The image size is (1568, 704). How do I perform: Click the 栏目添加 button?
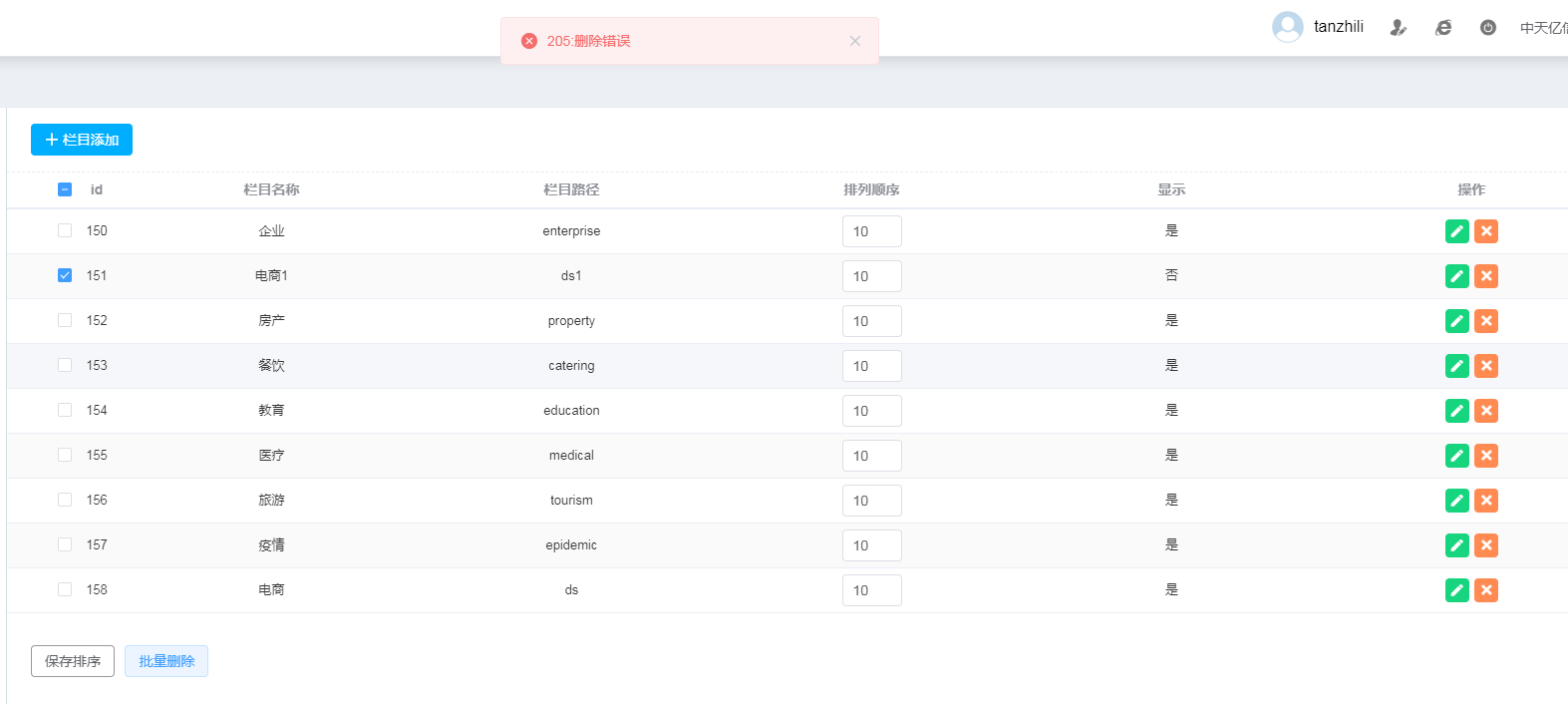[x=82, y=140]
